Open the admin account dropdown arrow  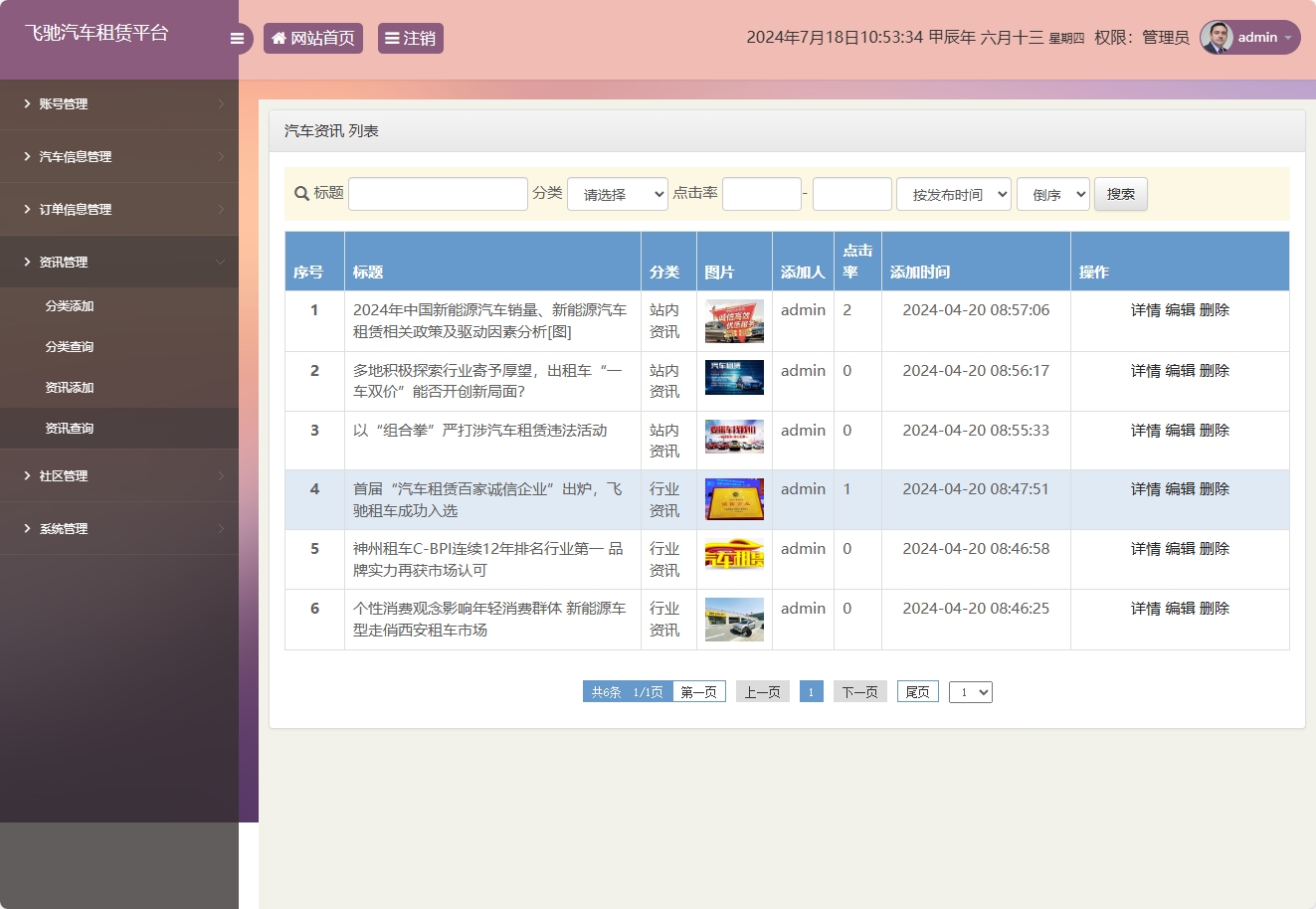[1288, 38]
